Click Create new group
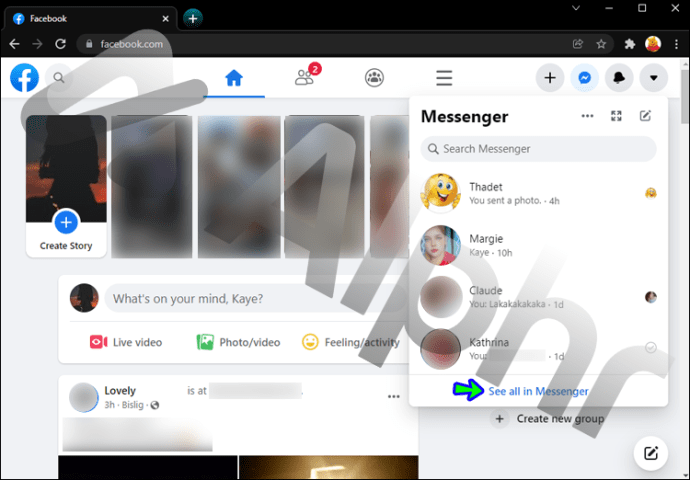The height and width of the screenshot is (480, 690). click(x=547, y=418)
